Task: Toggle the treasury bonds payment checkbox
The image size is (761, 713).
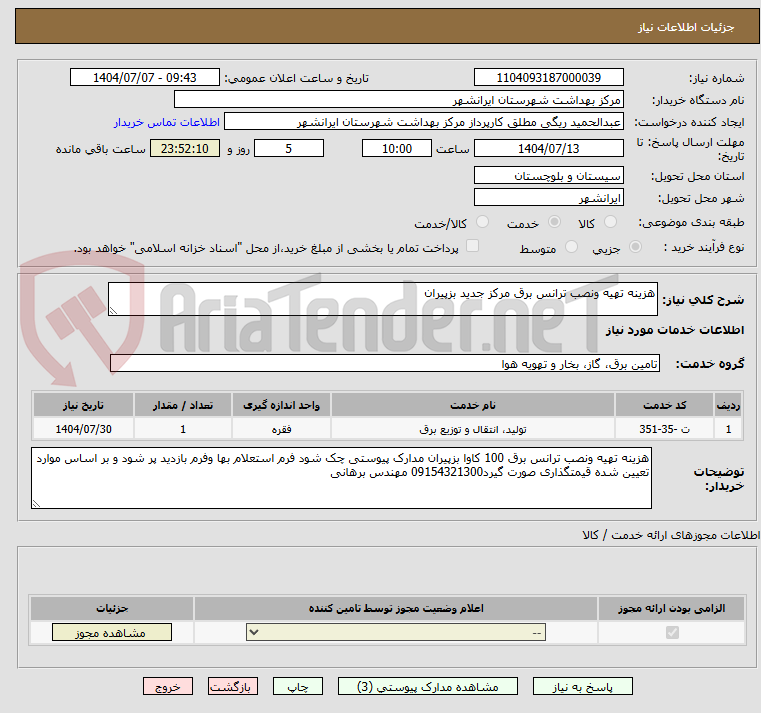Action: 473,246
